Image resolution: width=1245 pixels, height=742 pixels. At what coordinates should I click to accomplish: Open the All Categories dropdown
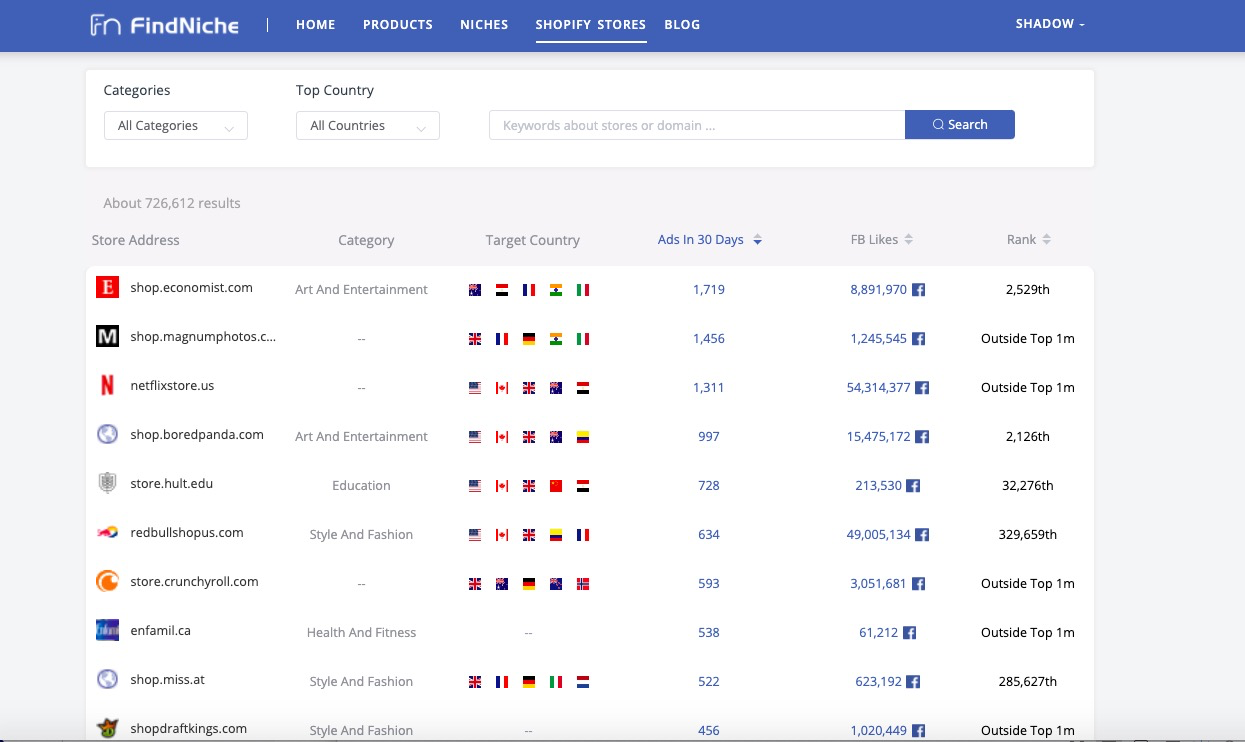pos(176,126)
